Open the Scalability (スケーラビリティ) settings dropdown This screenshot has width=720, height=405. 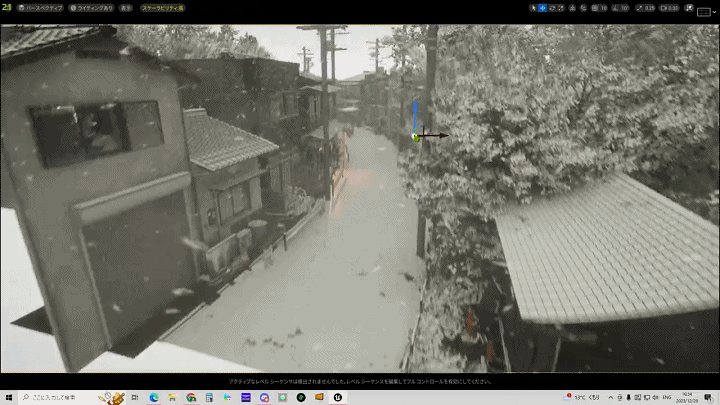point(163,8)
